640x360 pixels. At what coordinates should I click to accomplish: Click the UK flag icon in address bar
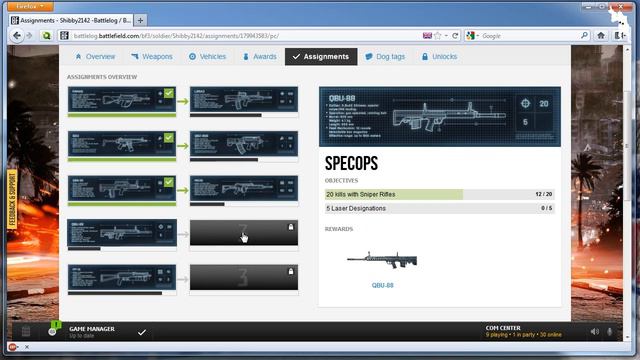(427, 36)
